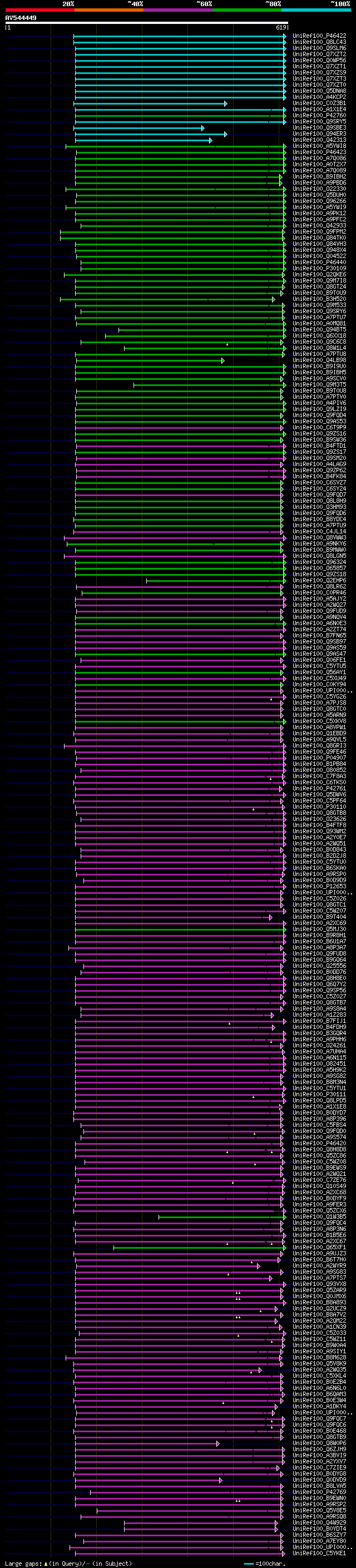Image resolution: width=356 pixels, height=1568 pixels.
Task: Click the query end position 619
Action: tap(281, 27)
